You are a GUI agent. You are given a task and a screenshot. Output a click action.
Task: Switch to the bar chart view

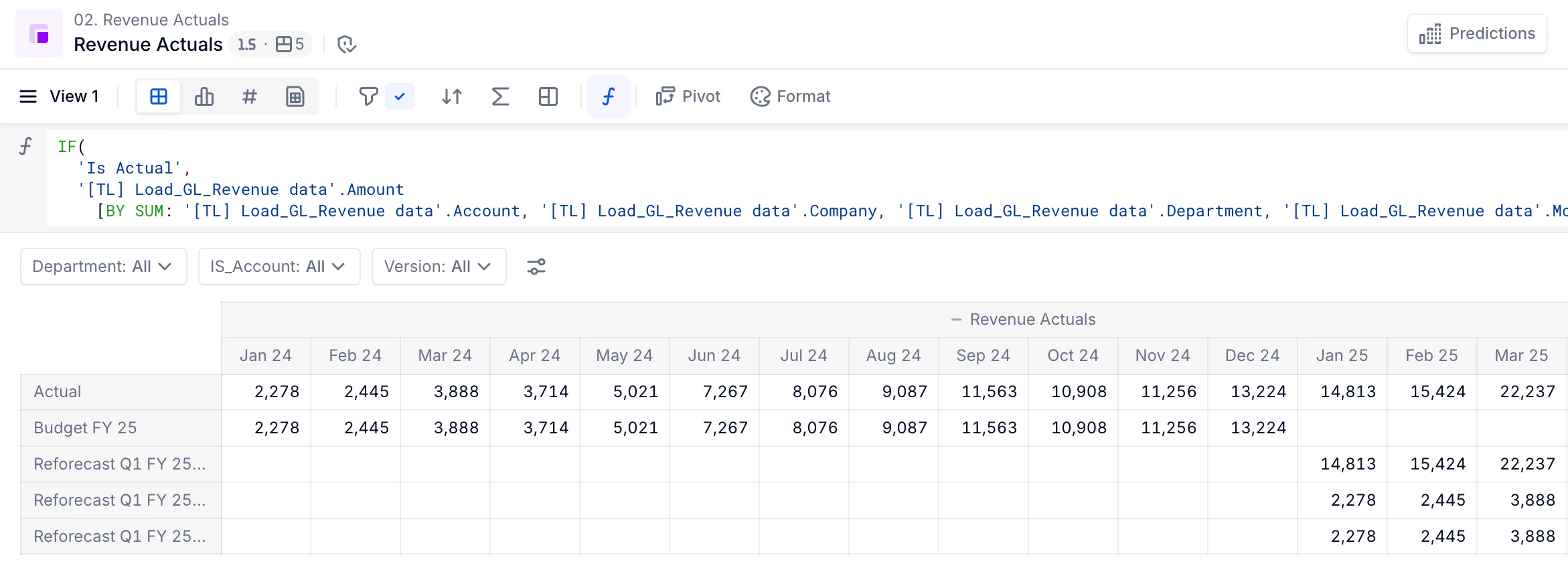point(204,96)
